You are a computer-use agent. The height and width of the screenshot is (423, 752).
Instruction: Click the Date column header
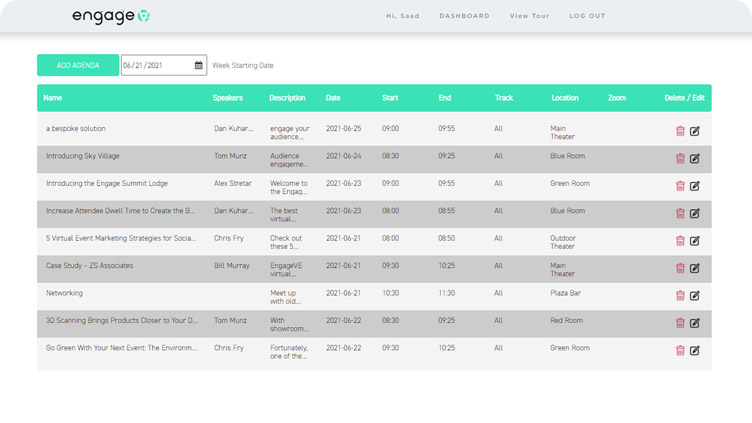(333, 98)
